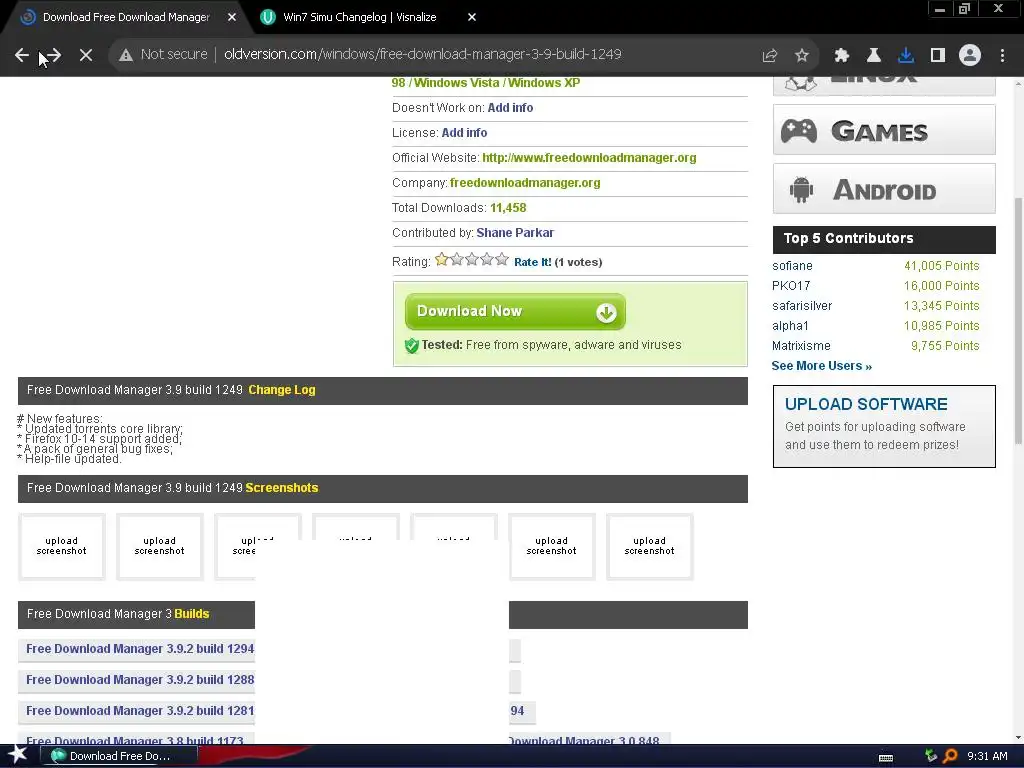Switch to Win7 Simu Changelog tab
This screenshot has width=1024, height=768.
360,17
